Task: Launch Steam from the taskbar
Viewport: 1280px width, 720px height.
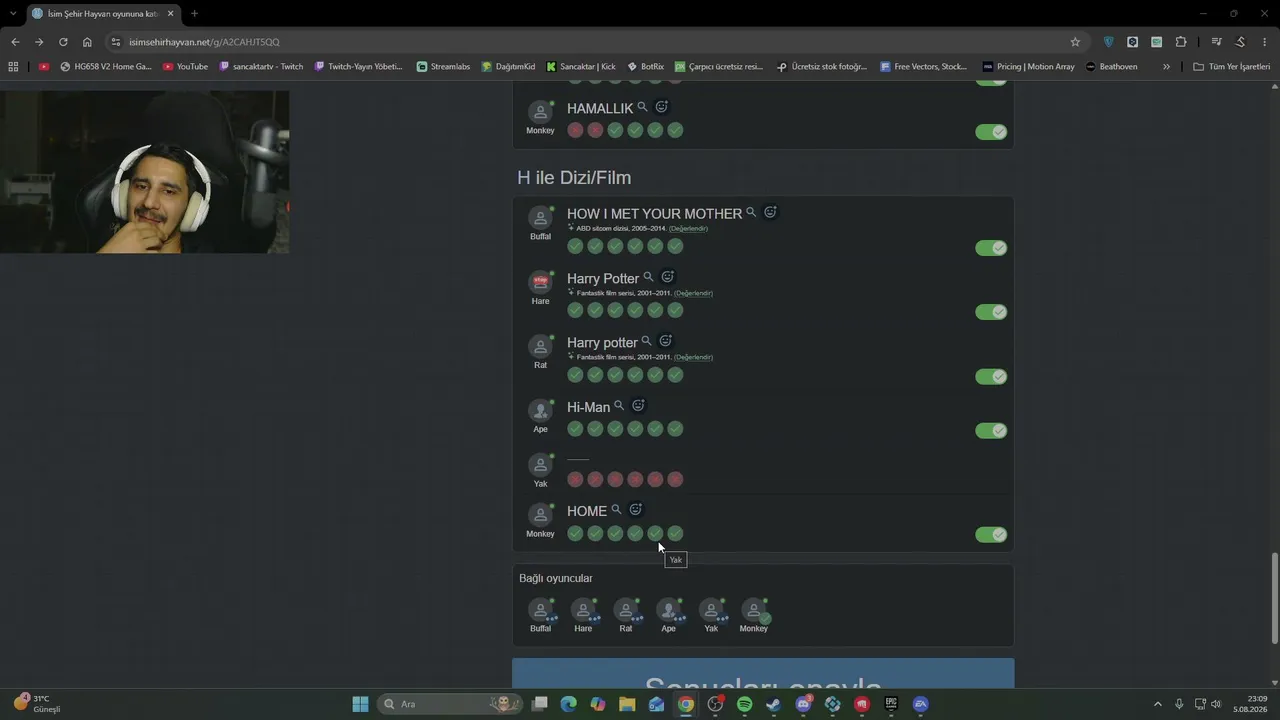Action: pyautogui.click(x=773, y=704)
